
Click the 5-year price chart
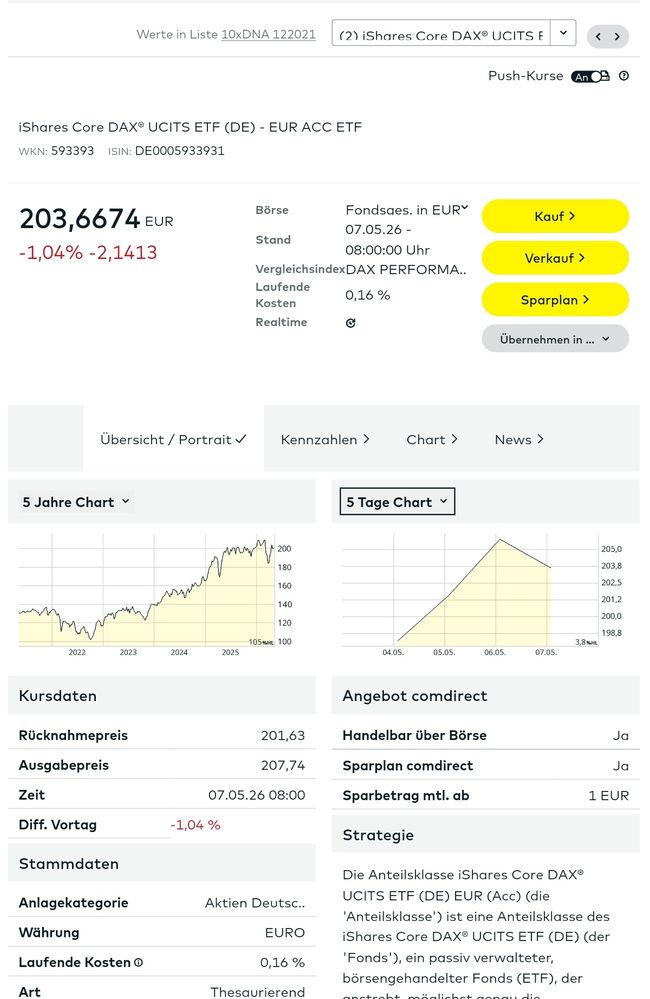[155, 595]
